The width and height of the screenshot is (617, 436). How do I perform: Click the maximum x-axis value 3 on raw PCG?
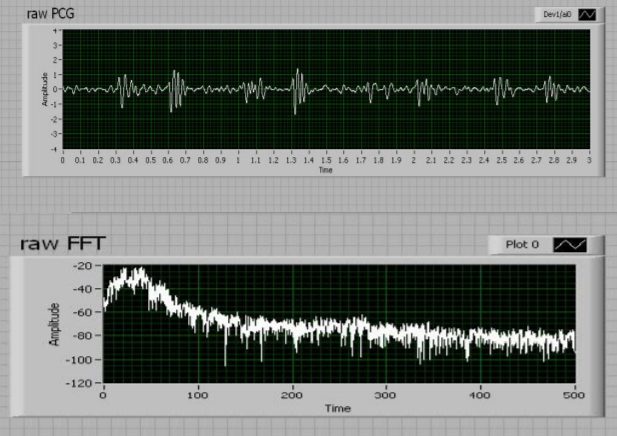590,160
